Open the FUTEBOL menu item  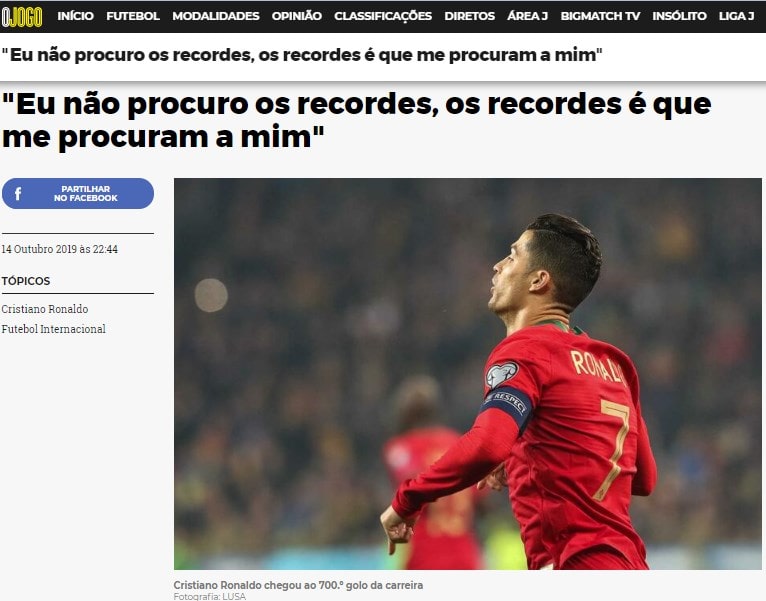coord(133,16)
